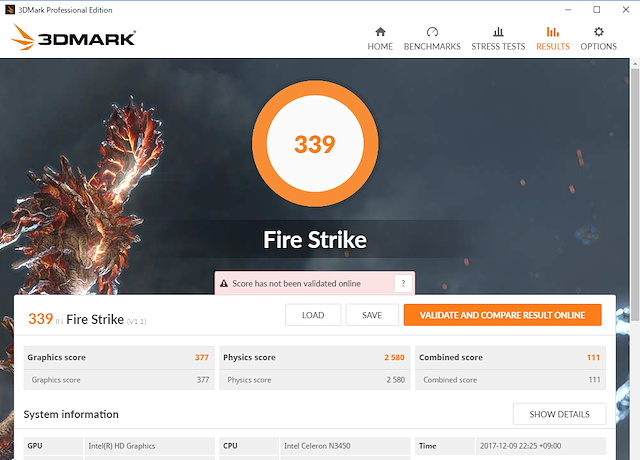Viewport: 640px width, 460px height.
Task: Open the question mark help for validation
Action: point(403,283)
